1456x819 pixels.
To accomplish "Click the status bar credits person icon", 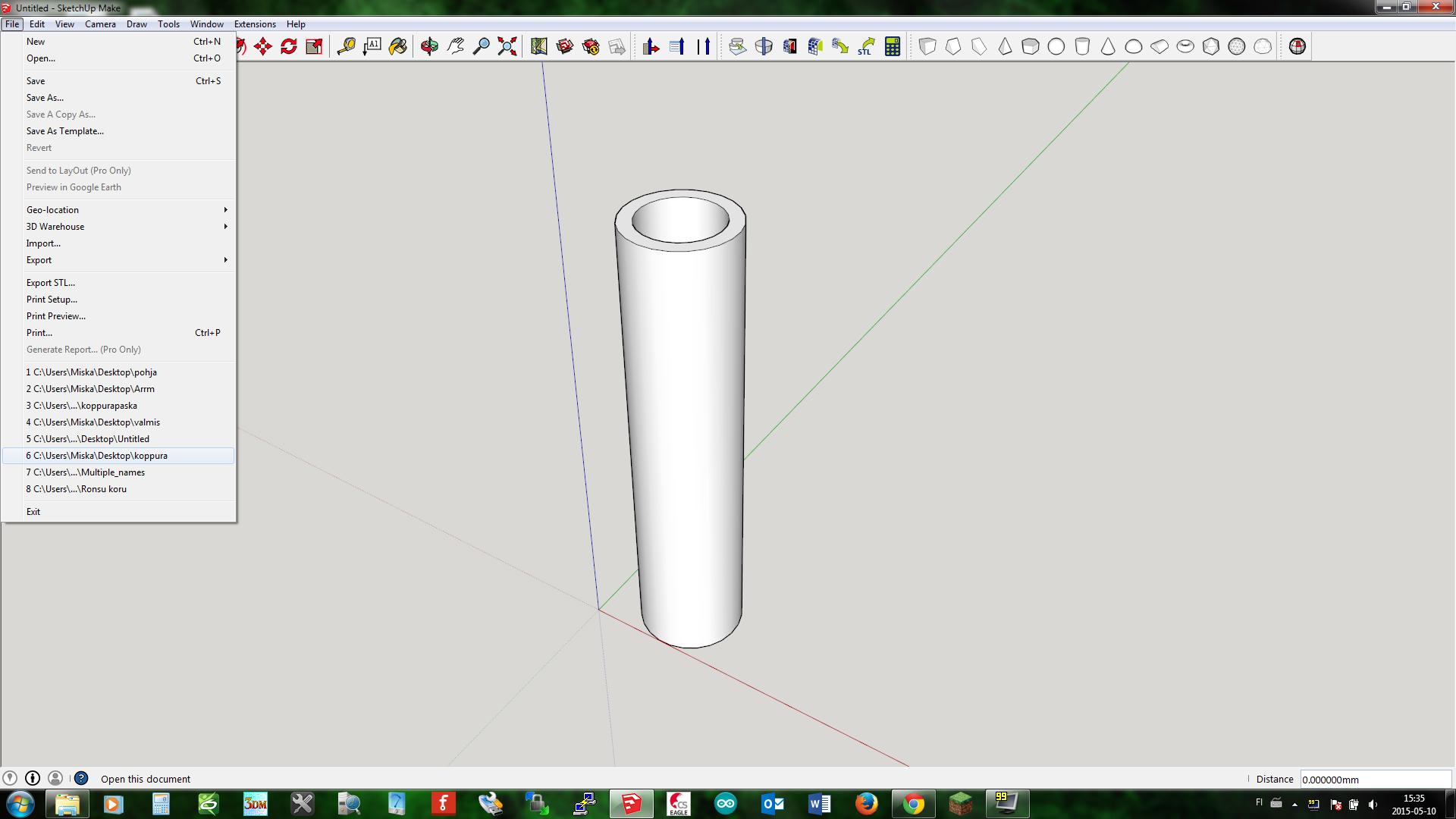I will 55,778.
